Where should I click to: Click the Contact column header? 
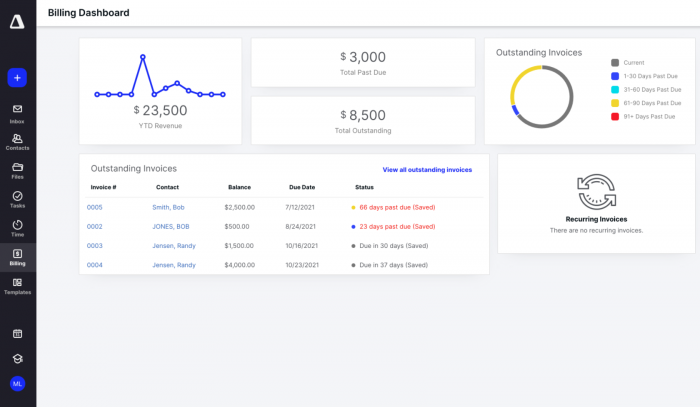(x=167, y=187)
